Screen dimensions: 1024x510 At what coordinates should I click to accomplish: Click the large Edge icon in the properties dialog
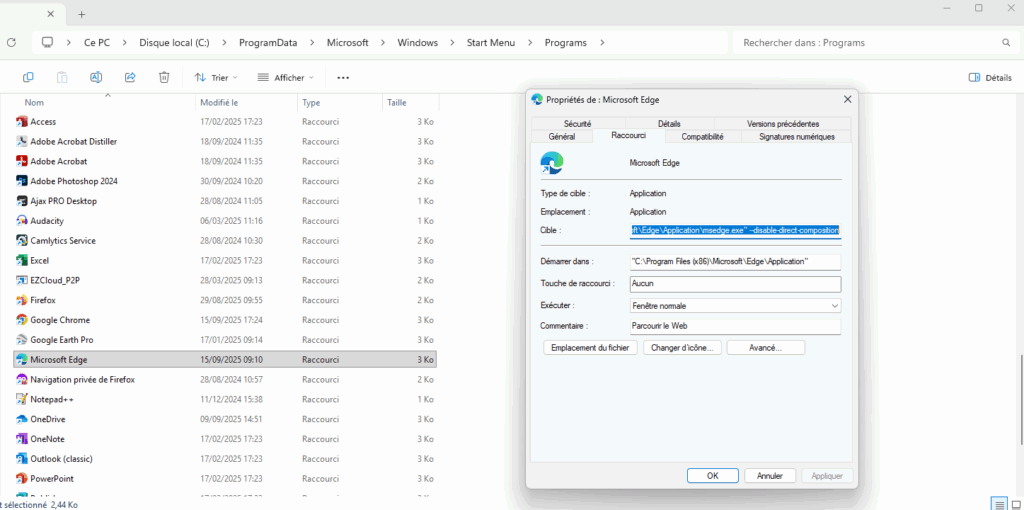coord(552,163)
